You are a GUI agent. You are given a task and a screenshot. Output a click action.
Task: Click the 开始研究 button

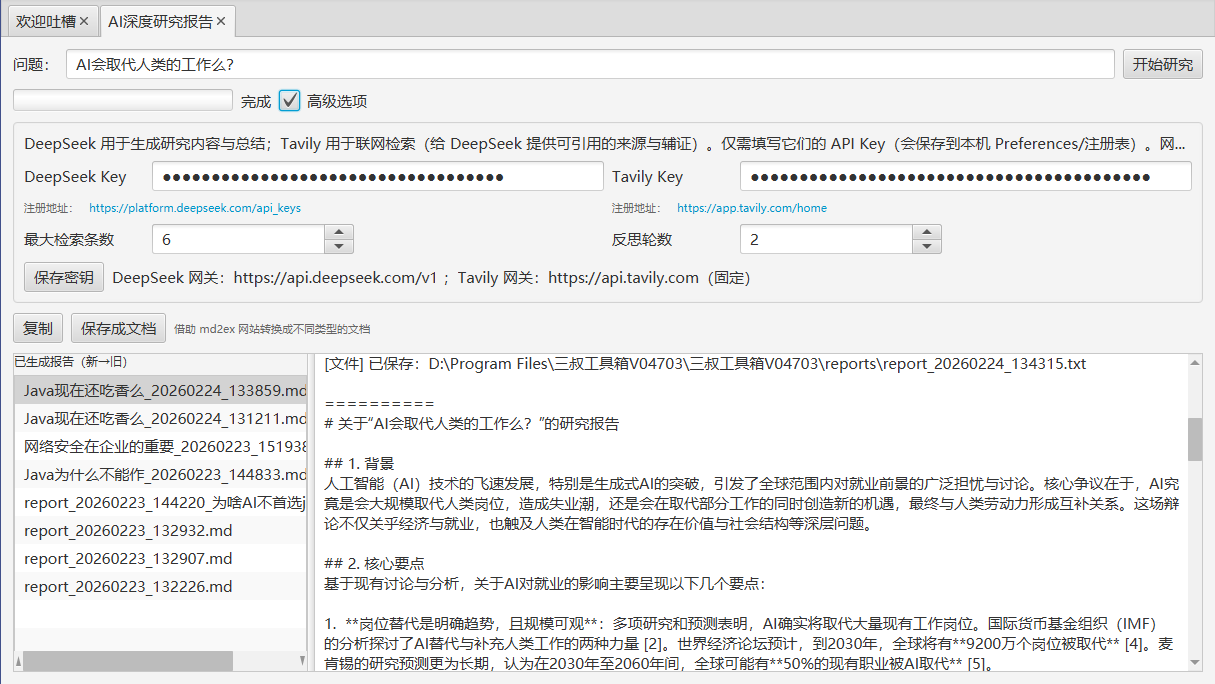(x=1162, y=65)
